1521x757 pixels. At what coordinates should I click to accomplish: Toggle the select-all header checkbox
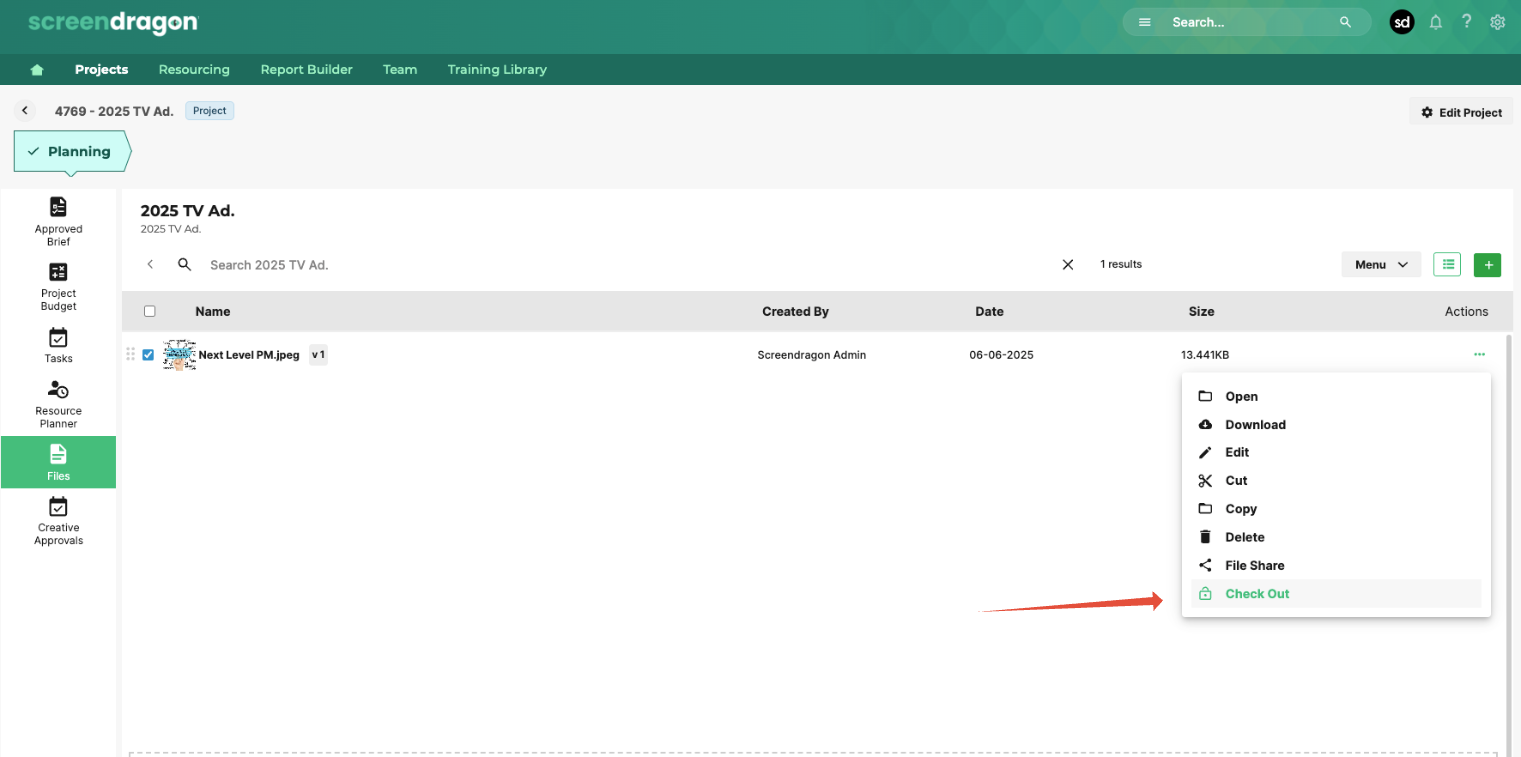click(x=150, y=311)
